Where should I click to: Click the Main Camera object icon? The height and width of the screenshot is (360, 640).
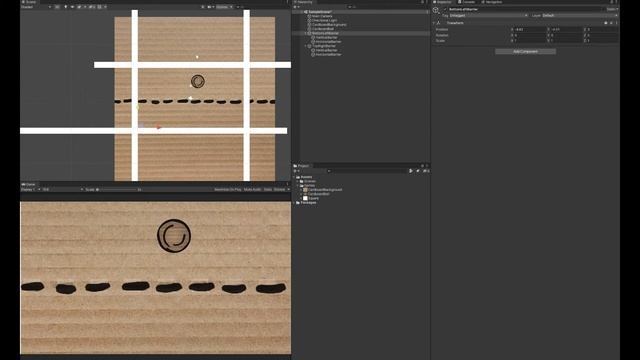point(309,16)
